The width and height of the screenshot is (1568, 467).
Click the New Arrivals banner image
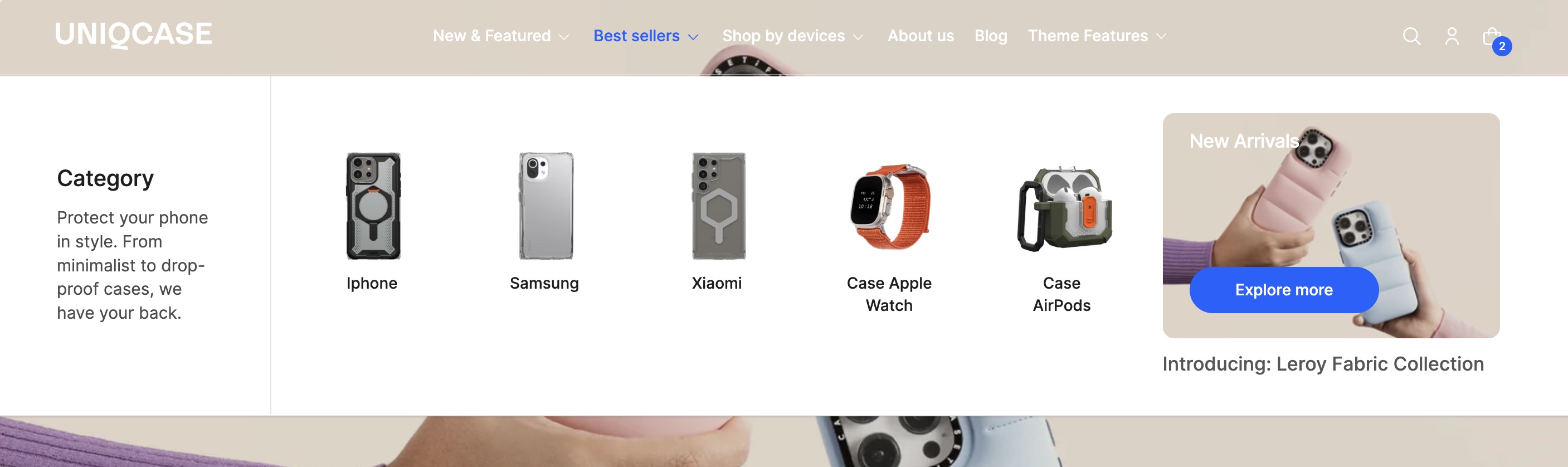pos(1331,201)
